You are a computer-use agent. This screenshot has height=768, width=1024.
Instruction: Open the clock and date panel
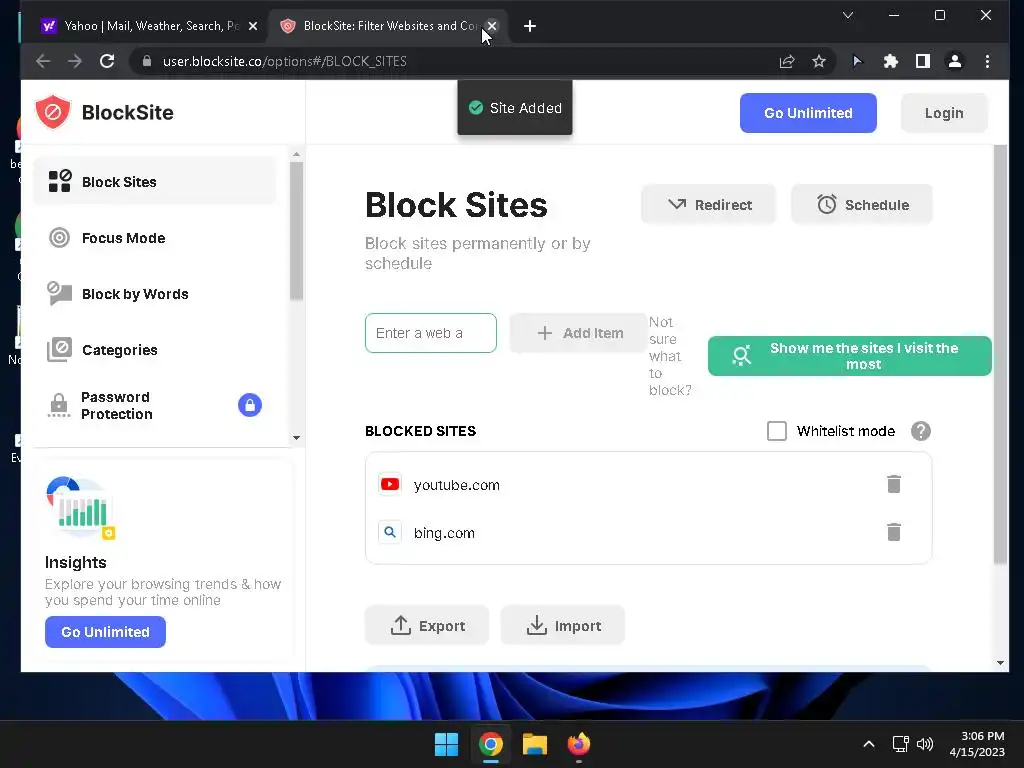tap(977, 744)
